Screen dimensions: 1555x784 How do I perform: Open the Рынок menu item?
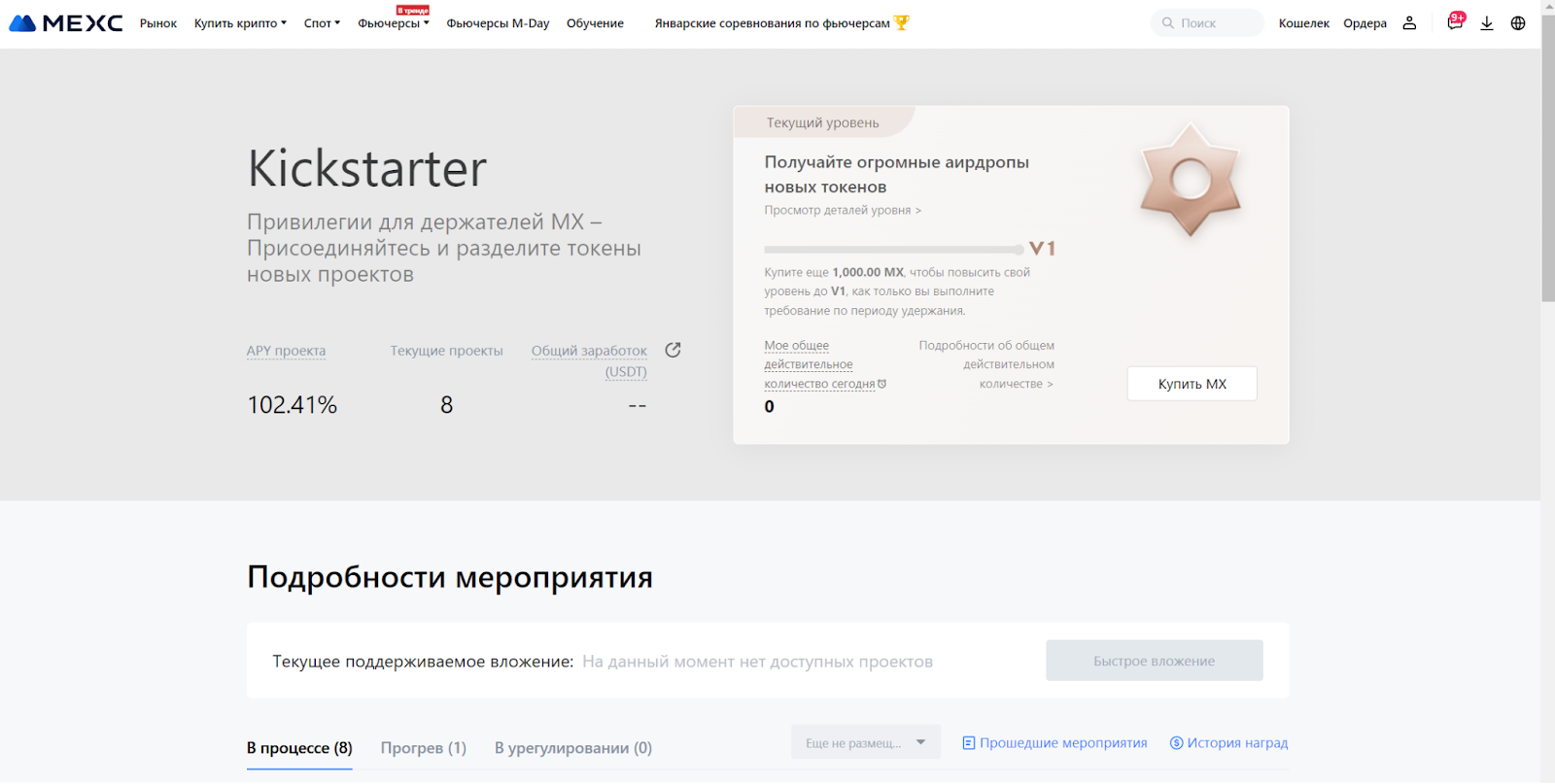pyautogui.click(x=158, y=23)
